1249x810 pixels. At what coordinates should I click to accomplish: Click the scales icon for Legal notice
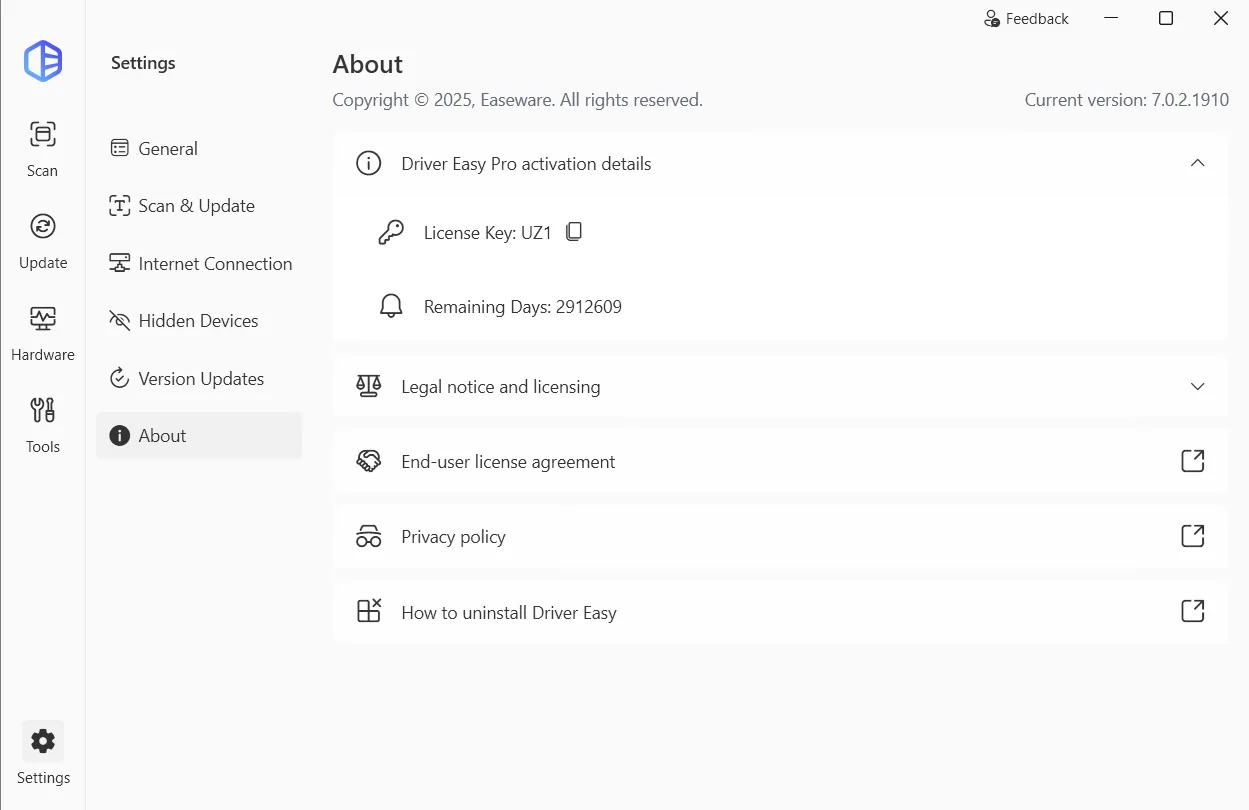click(x=369, y=386)
